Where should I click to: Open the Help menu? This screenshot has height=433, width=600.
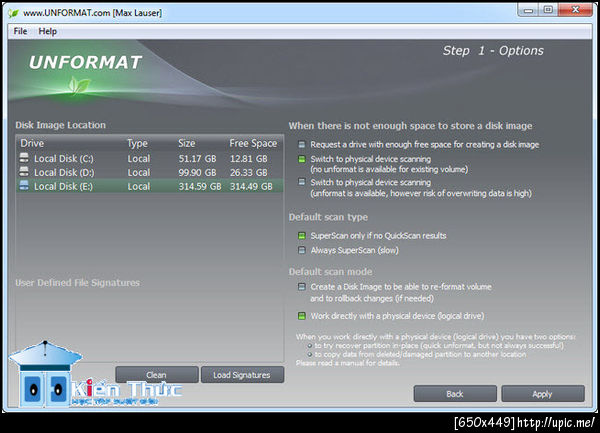[47, 31]
